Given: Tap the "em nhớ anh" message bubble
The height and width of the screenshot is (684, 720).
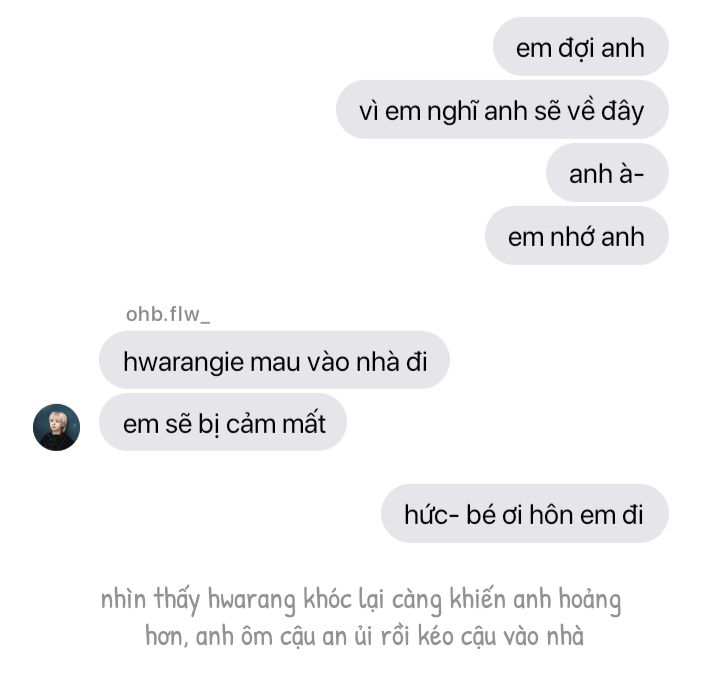Looking at the screenshot, I should tap(577, 235).
